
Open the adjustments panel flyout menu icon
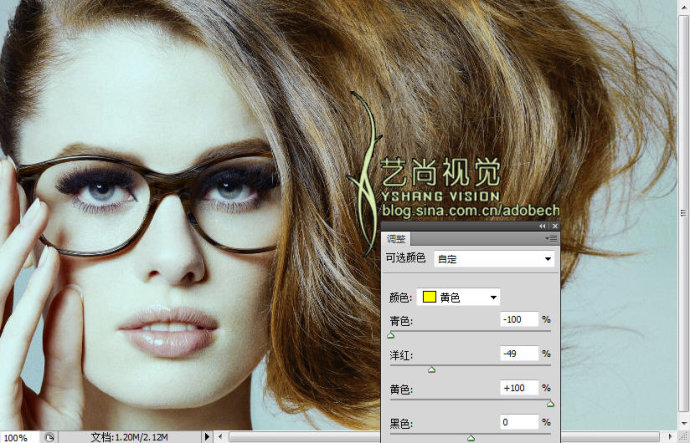(551, 238)
